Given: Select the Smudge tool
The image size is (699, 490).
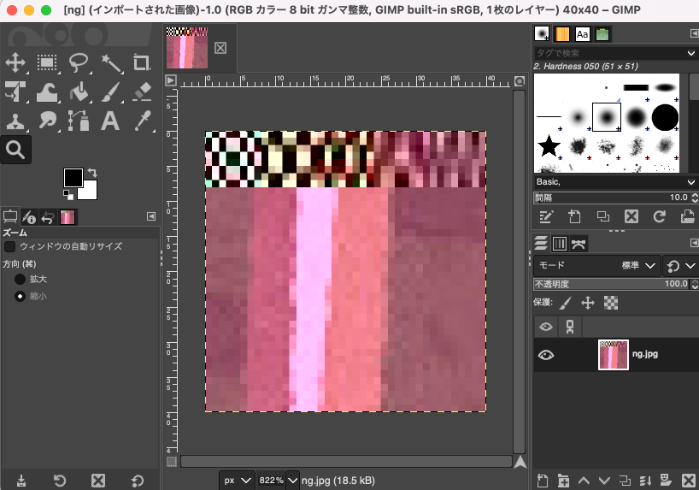Looking at the screenshot, I should [47, 121].
